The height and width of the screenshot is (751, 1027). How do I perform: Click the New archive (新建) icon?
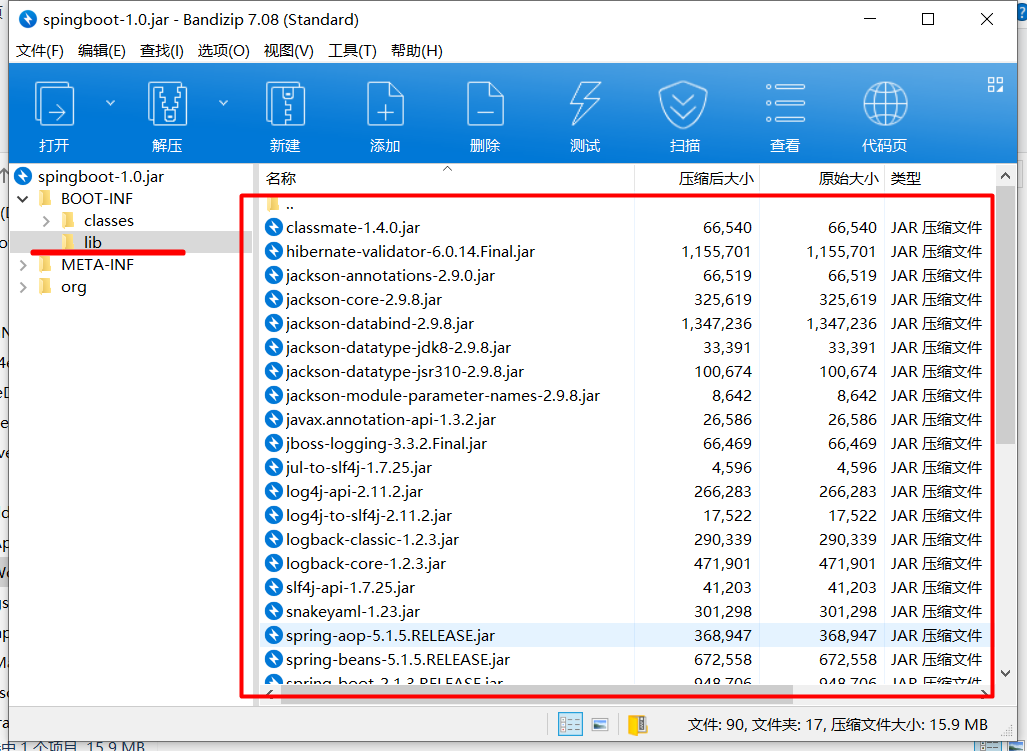(x=285, y=103)
